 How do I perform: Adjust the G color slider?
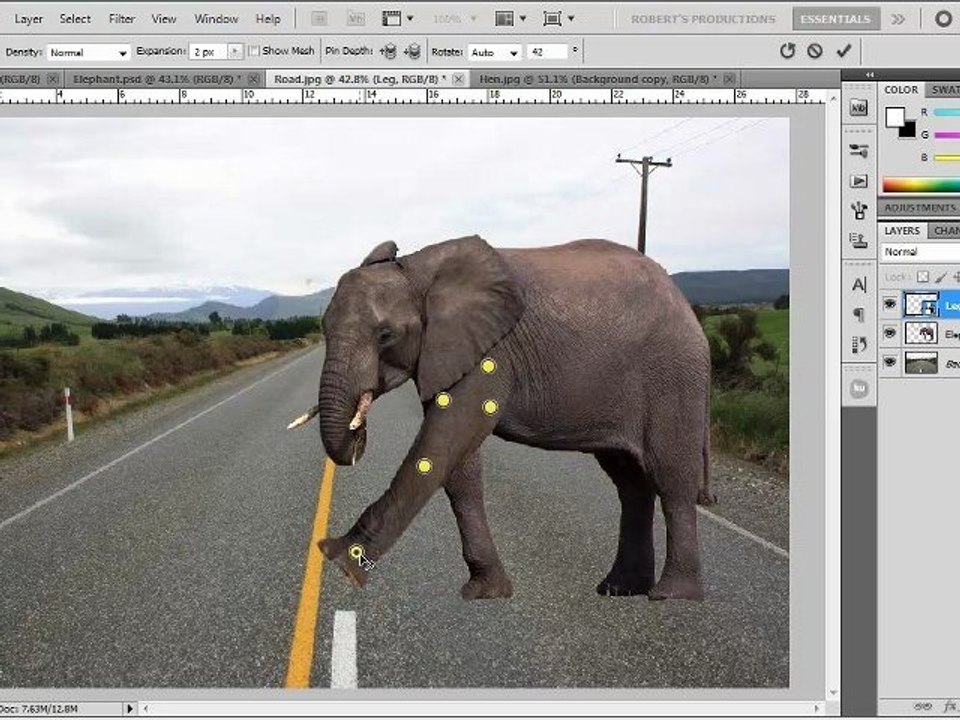point(947,135)
